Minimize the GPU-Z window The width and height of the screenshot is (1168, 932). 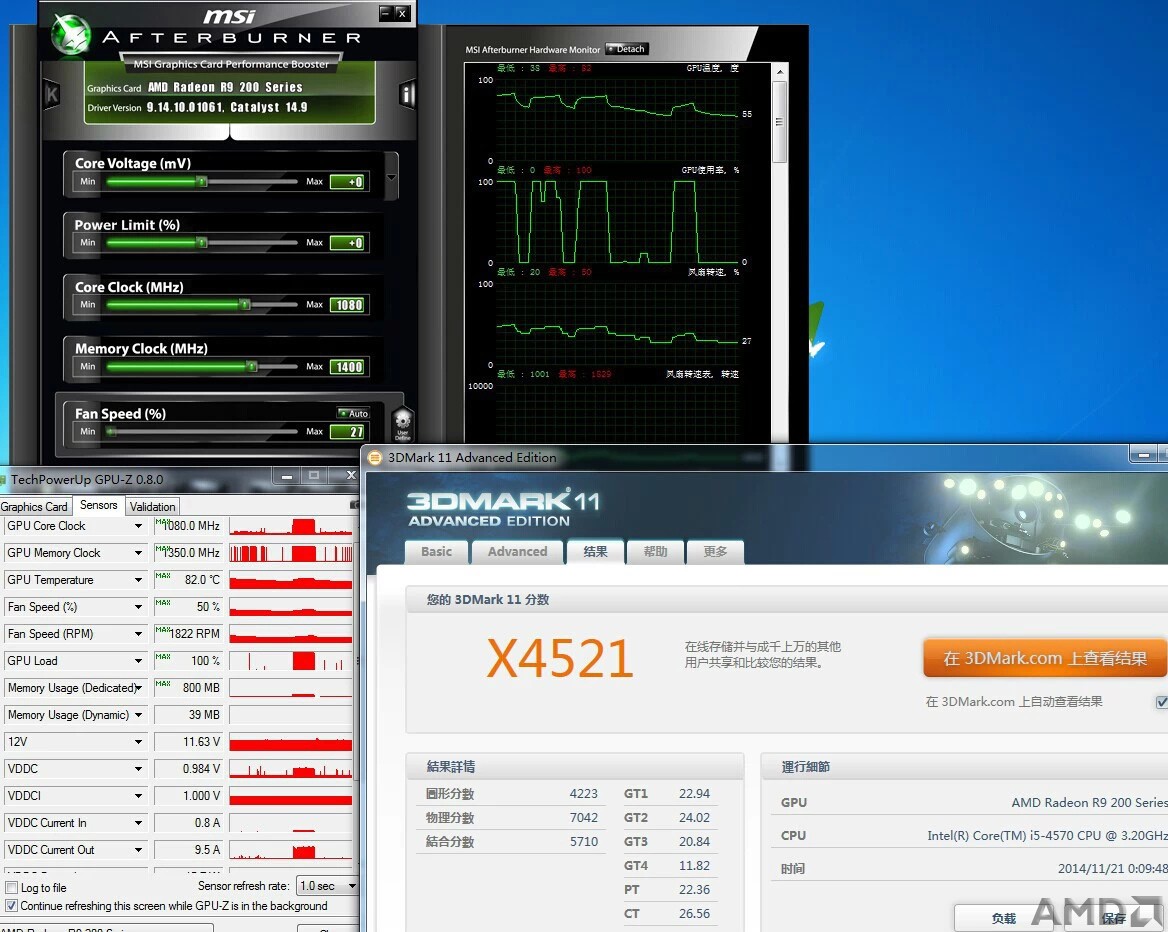pyautogui.click(x=287, y=475)
